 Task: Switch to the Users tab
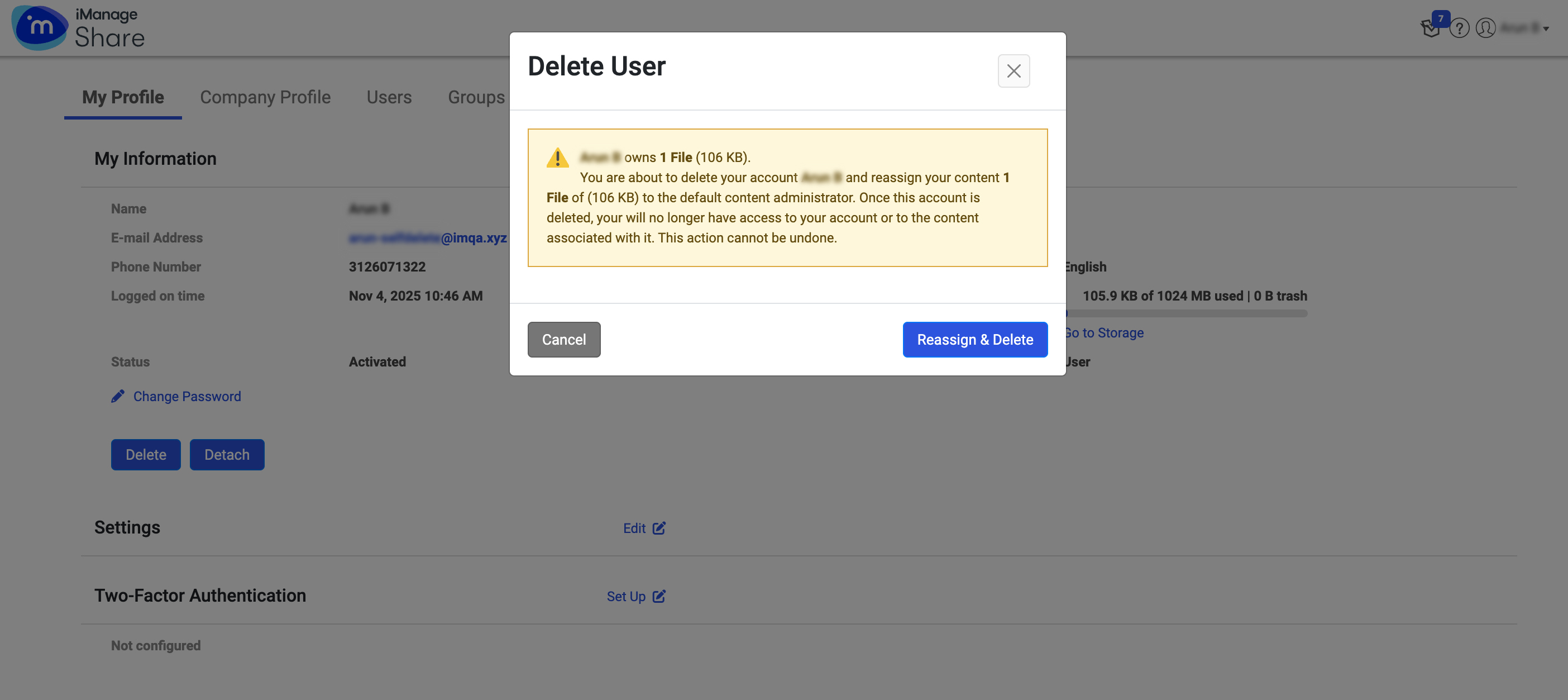tap(389, 97)
